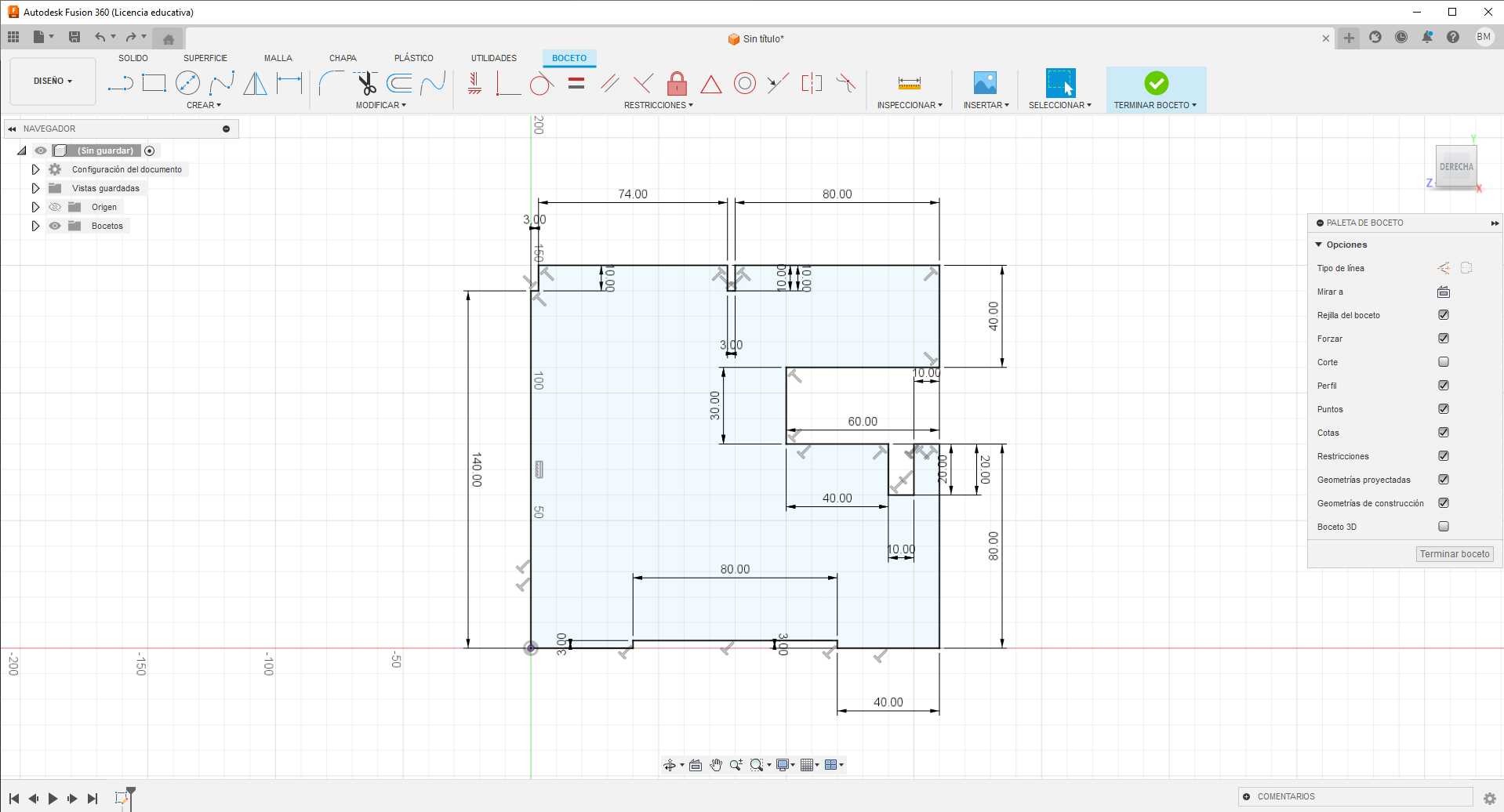
Task: Open the MODIFICAR dropdown menu
Action: coord(381,105)
